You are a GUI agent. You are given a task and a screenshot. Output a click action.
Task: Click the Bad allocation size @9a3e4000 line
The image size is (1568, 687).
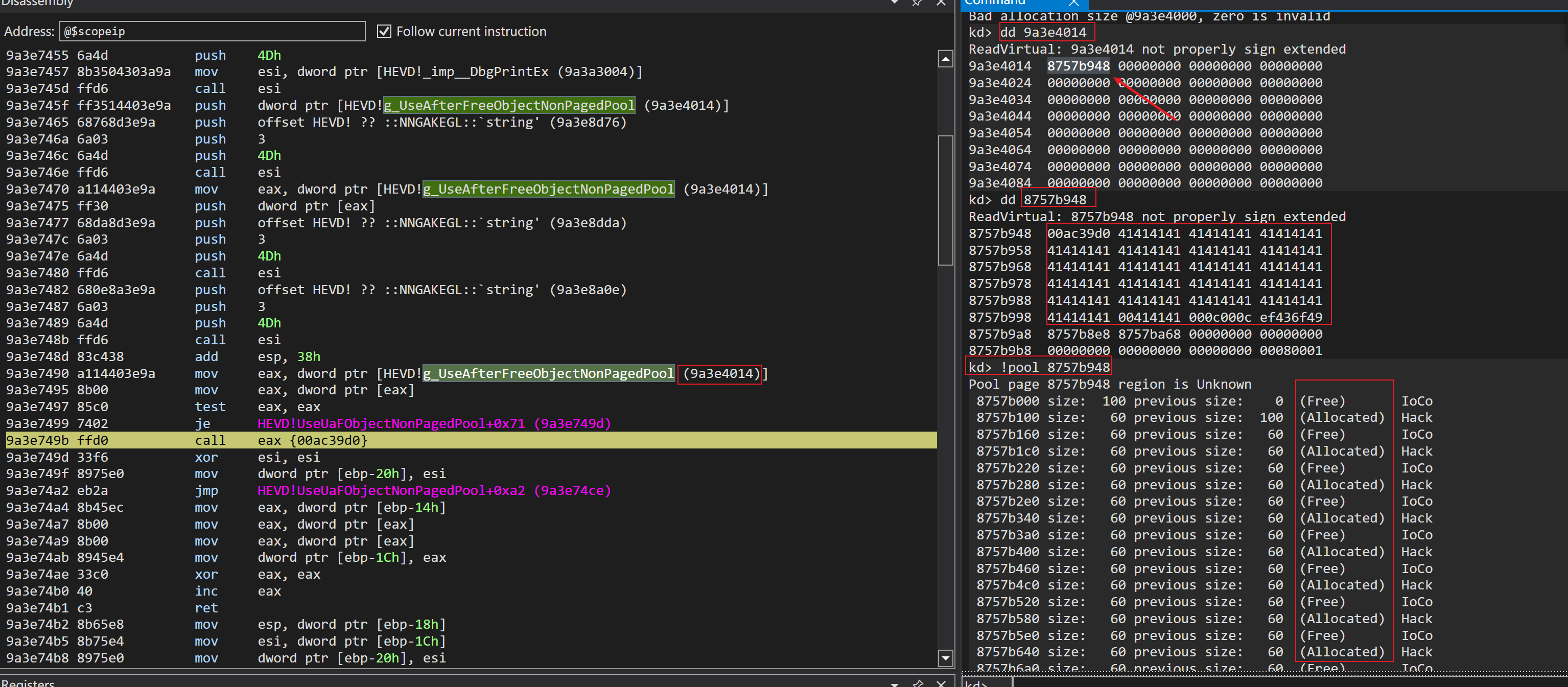pyautogui.click(x=1149, y=16)
